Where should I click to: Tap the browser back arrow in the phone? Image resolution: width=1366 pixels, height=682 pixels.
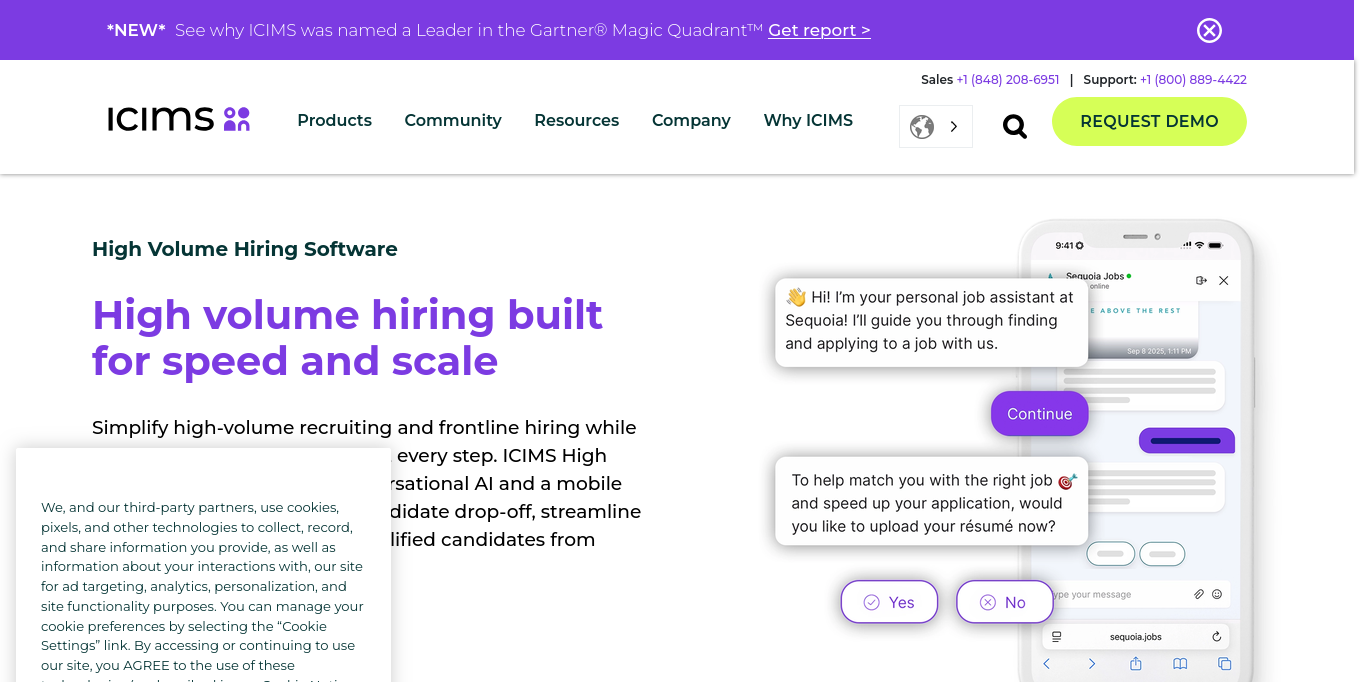1047,664
